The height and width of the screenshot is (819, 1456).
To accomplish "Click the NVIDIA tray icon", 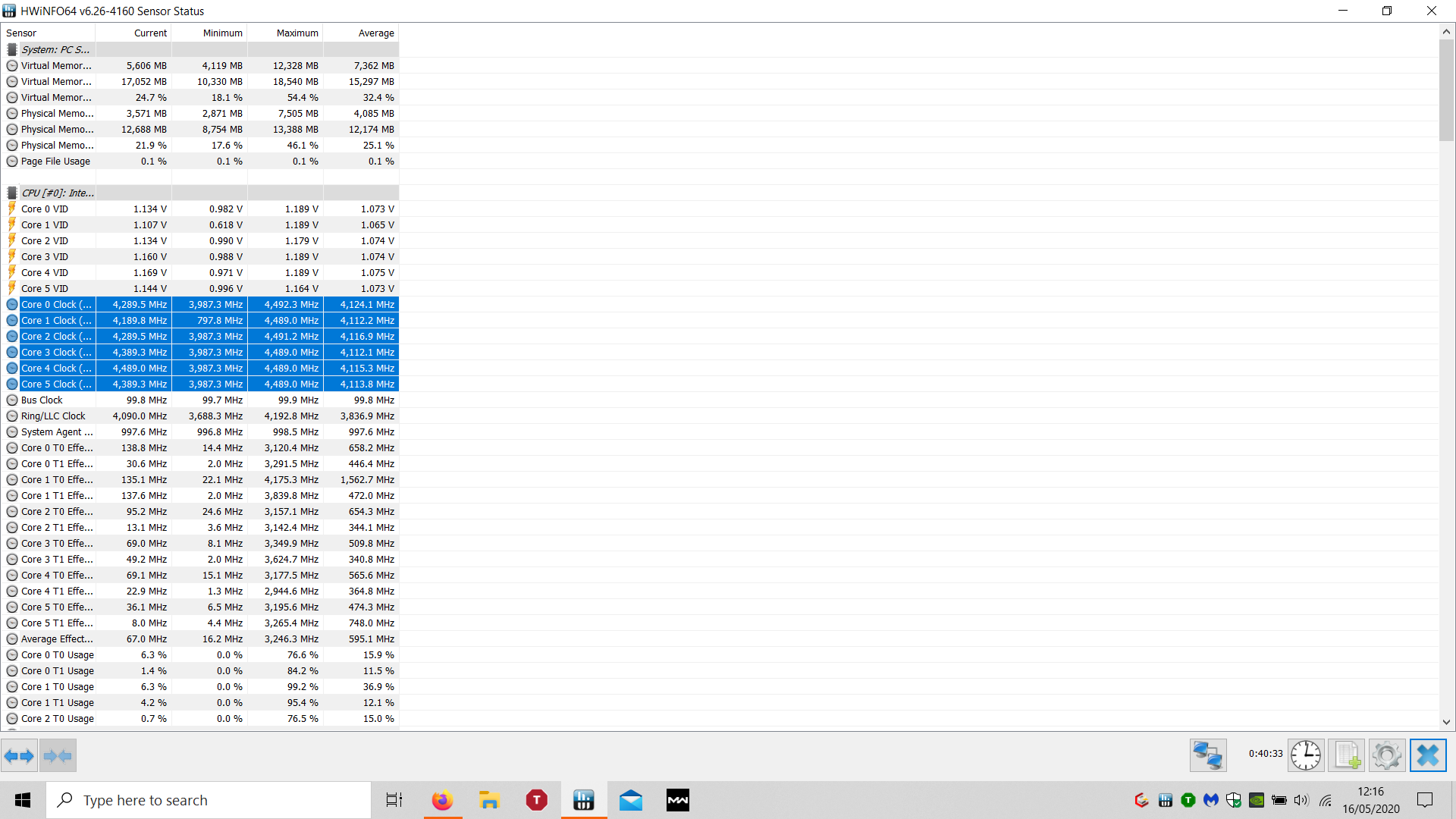I will click(x=1257, y=800).
